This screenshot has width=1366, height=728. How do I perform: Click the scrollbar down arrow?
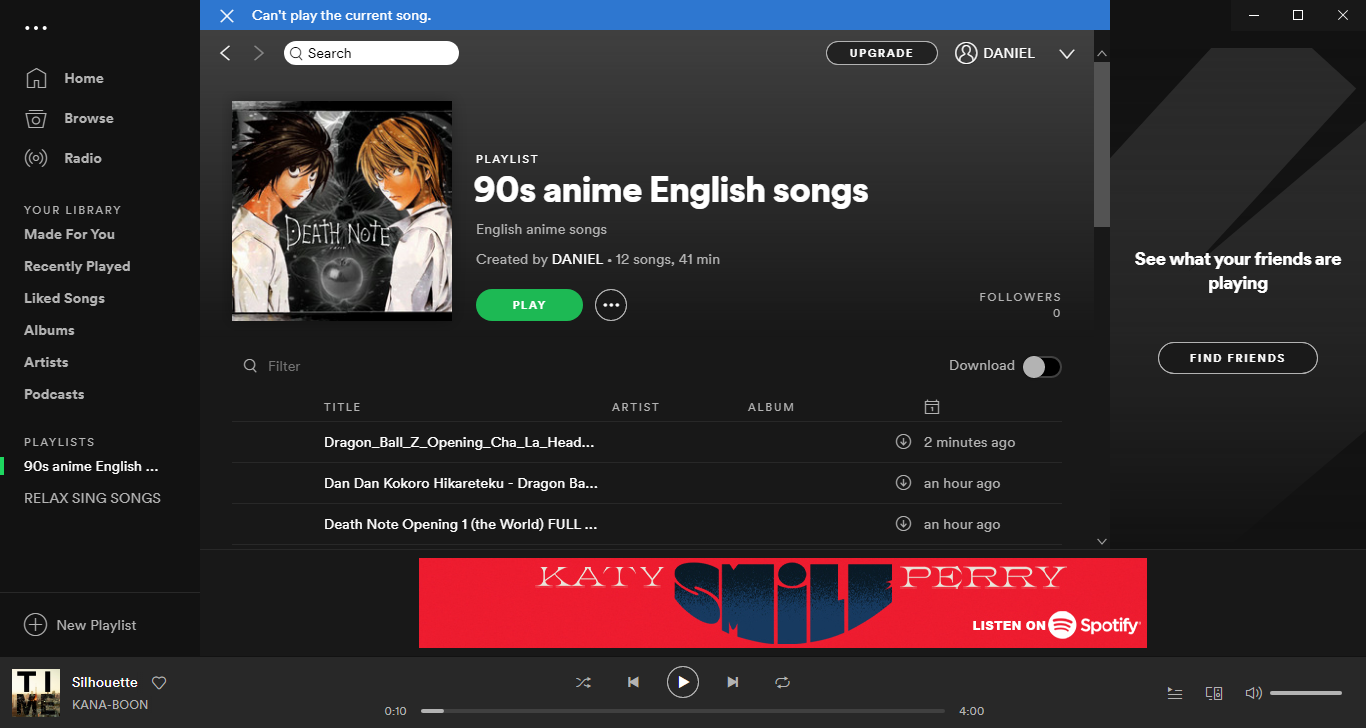1102,541
